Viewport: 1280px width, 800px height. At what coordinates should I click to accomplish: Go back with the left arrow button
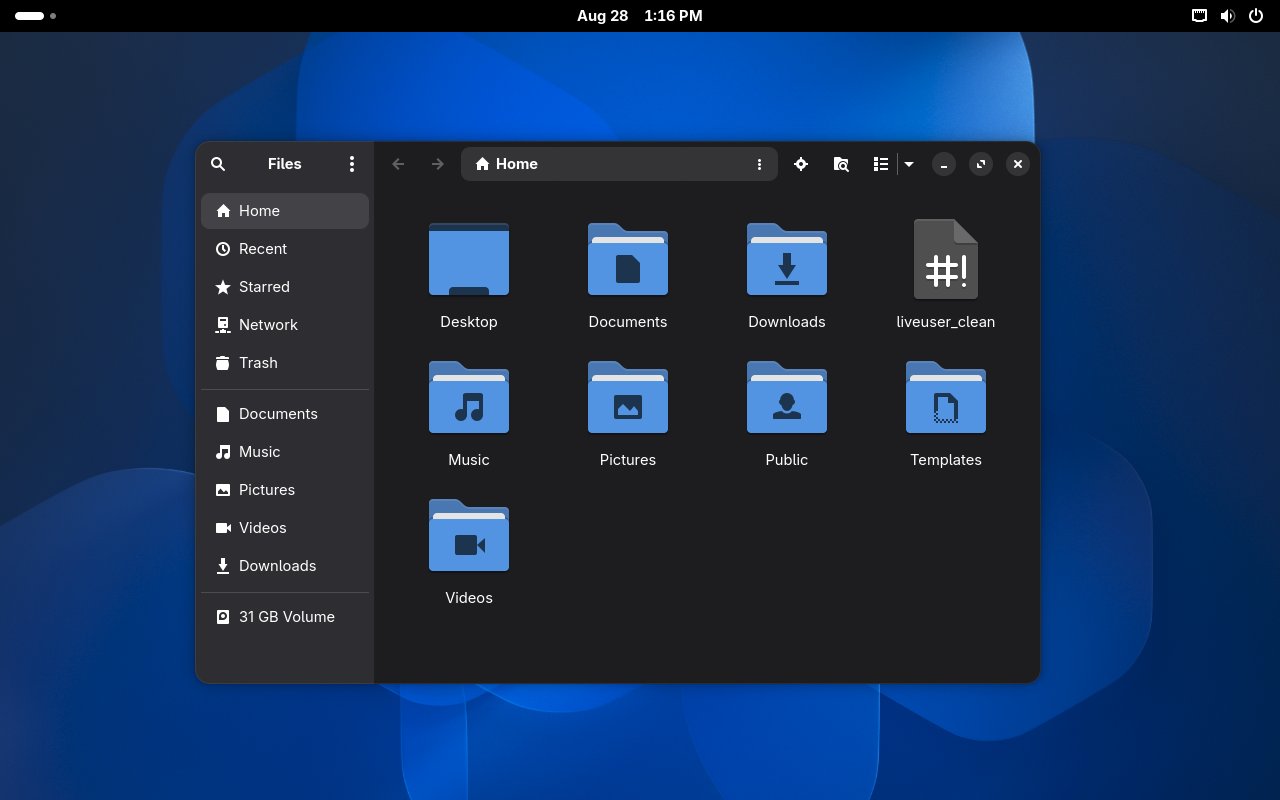tap(398, 164)
